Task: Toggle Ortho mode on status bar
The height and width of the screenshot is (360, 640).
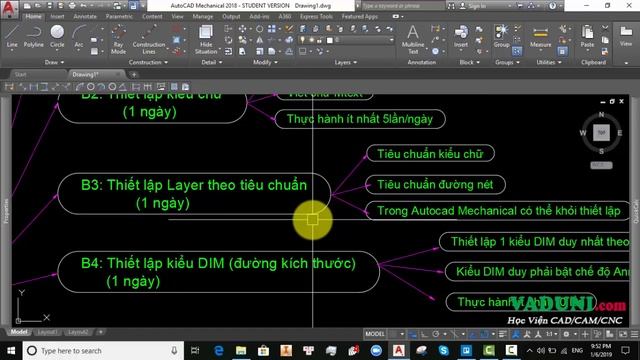Action: point(424,334)
